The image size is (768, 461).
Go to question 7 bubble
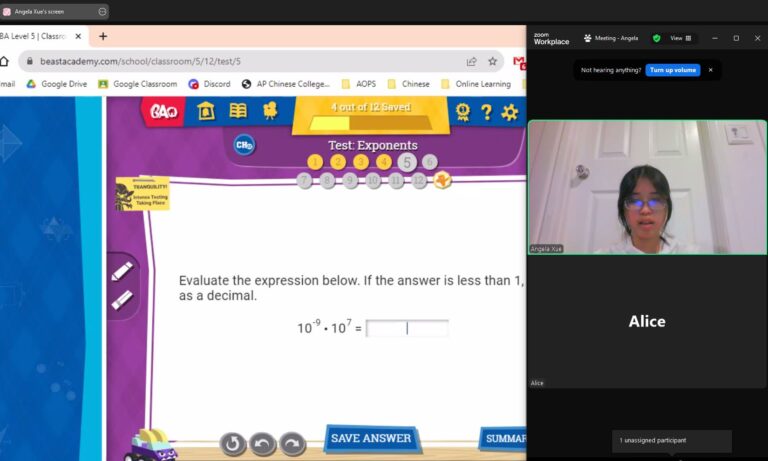[x=304, y=181]
